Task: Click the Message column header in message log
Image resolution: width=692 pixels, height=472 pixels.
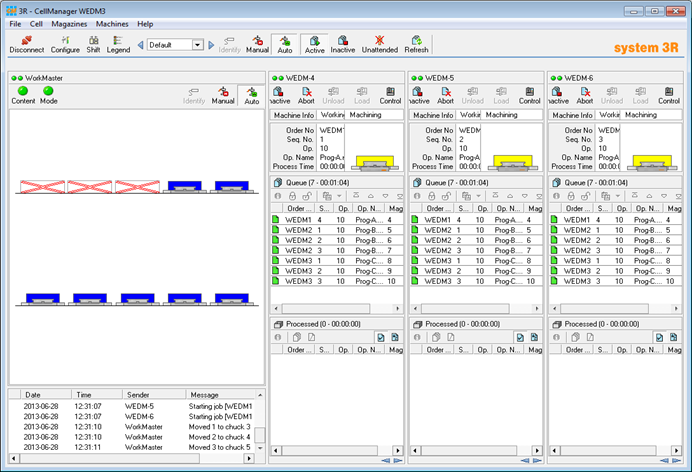Action: click(221, 395)
